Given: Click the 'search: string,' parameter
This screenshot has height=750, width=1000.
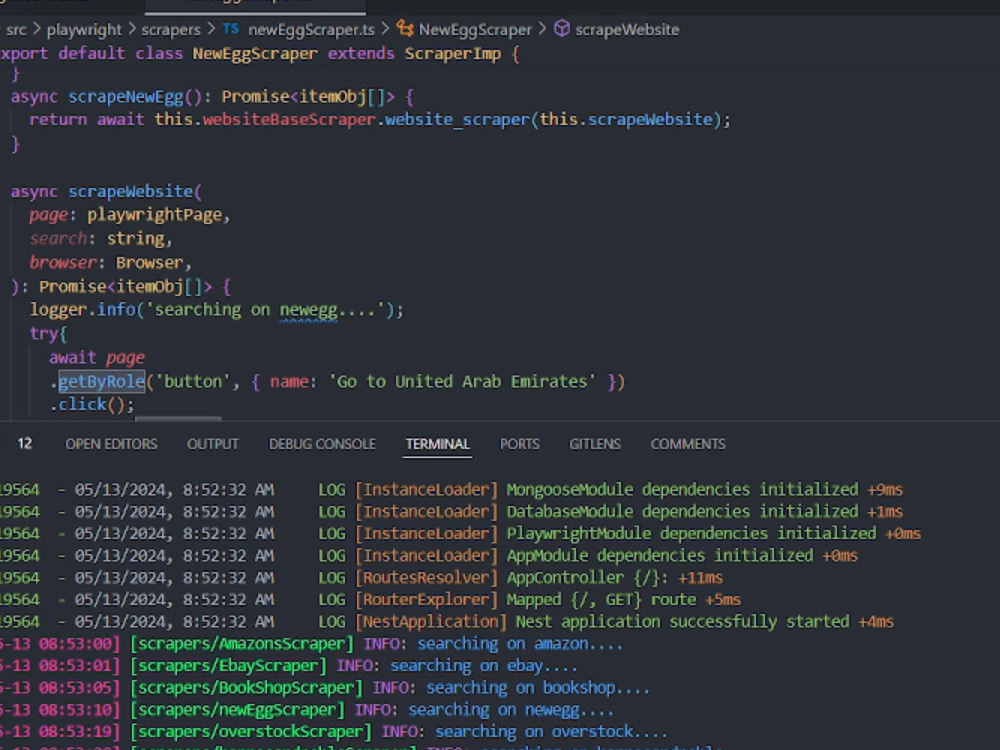Looking at the screenshot, I should 101,239.
